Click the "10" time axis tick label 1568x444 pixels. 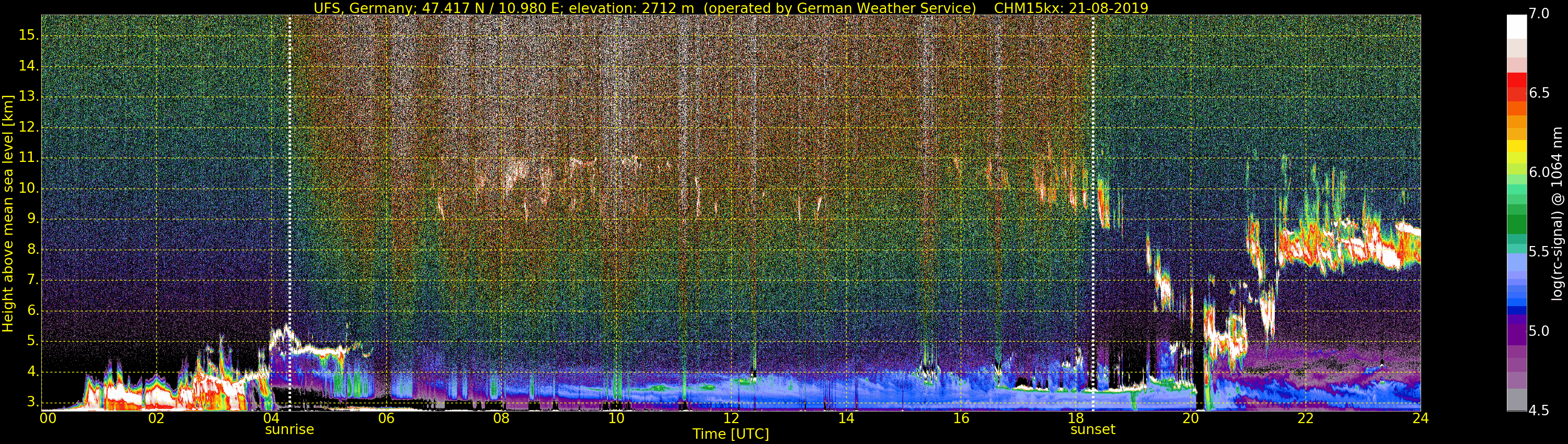point(616,418)
